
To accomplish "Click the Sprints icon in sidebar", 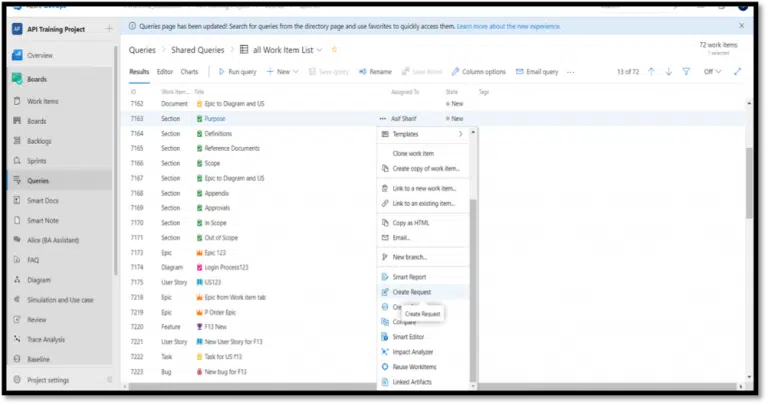I will [17, 160].
